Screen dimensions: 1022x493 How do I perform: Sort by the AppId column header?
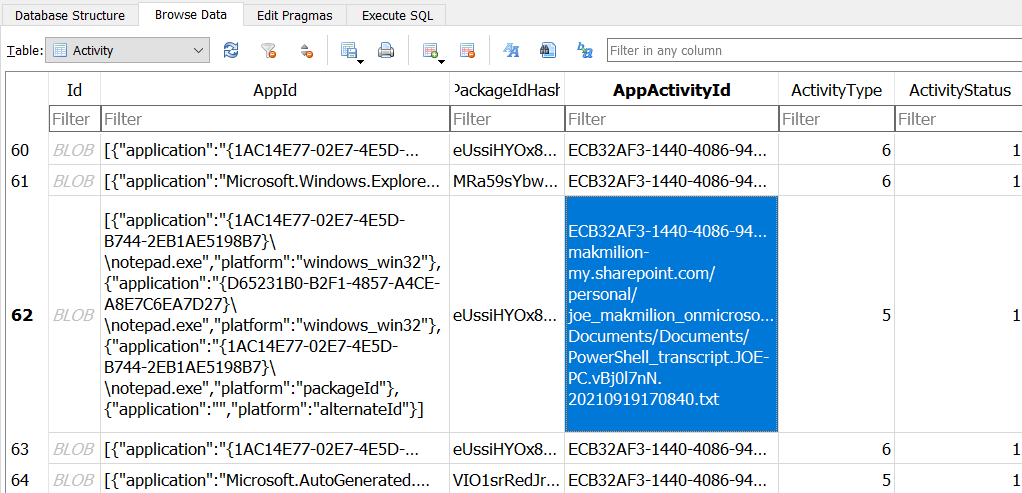275,91
